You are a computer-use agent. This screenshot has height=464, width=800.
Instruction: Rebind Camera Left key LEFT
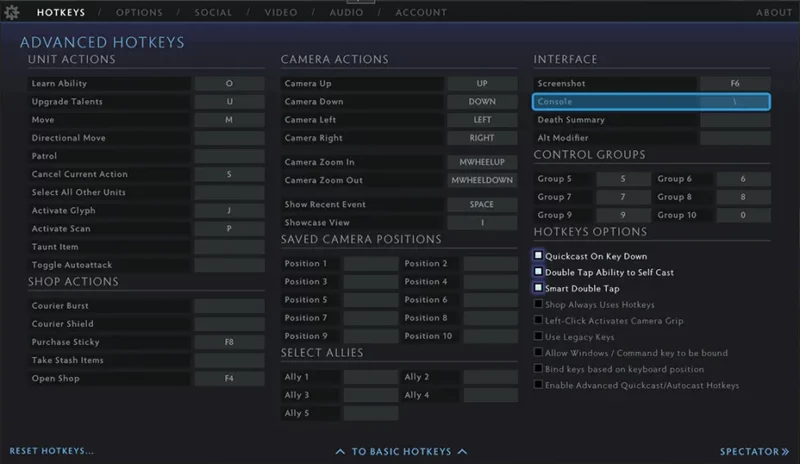pos(482,119)
